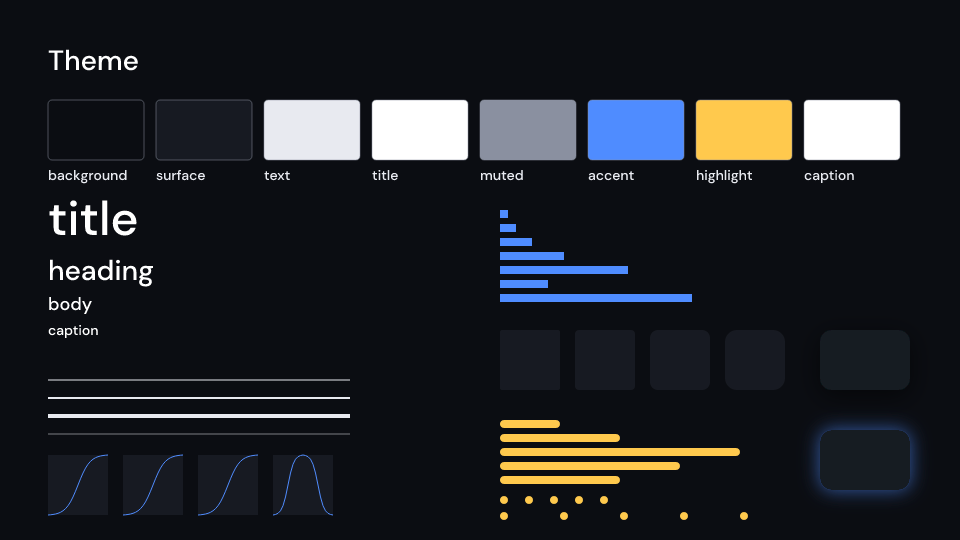Choose the yellow highlight swatch

point(744,130)
